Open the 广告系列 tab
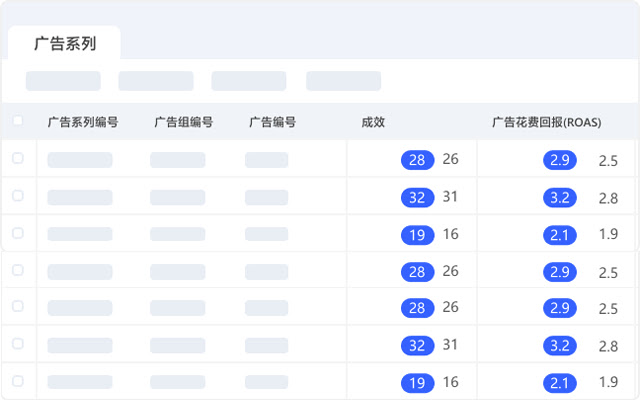Image resolution: width=640 pixels, height=400 pixels. coord(64,43)
